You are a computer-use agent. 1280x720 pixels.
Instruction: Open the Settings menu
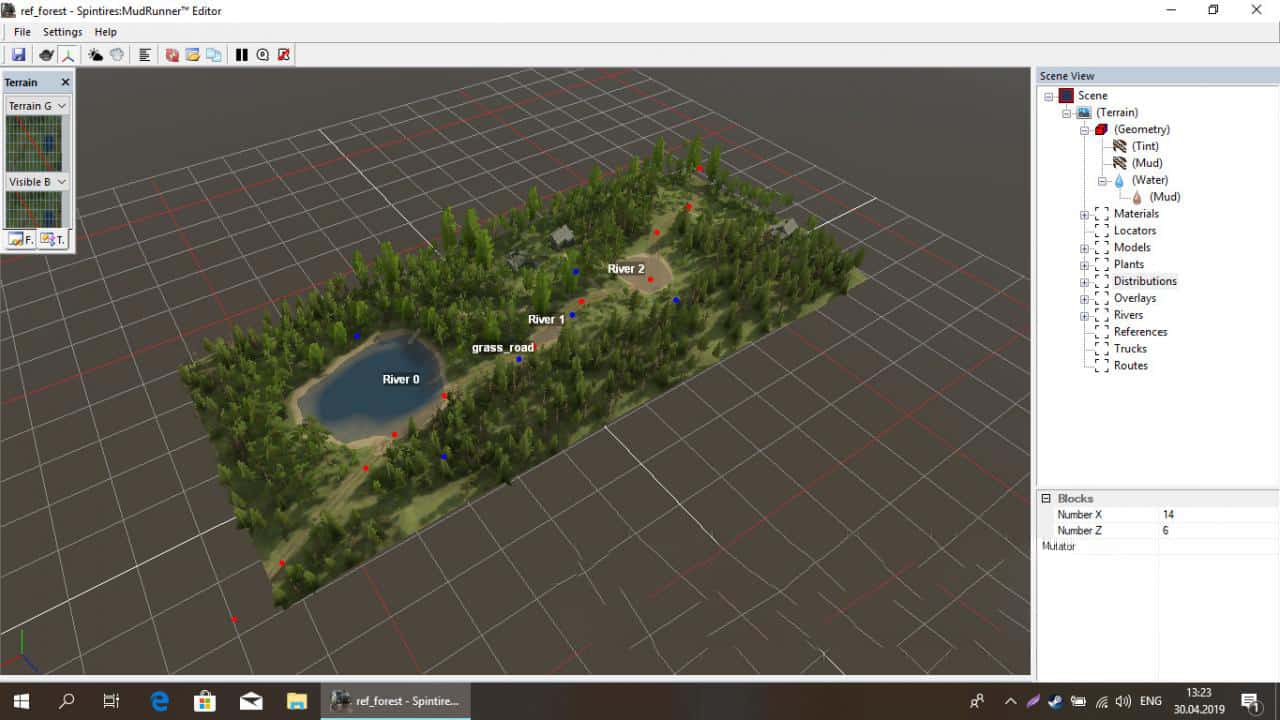(62, 32)
